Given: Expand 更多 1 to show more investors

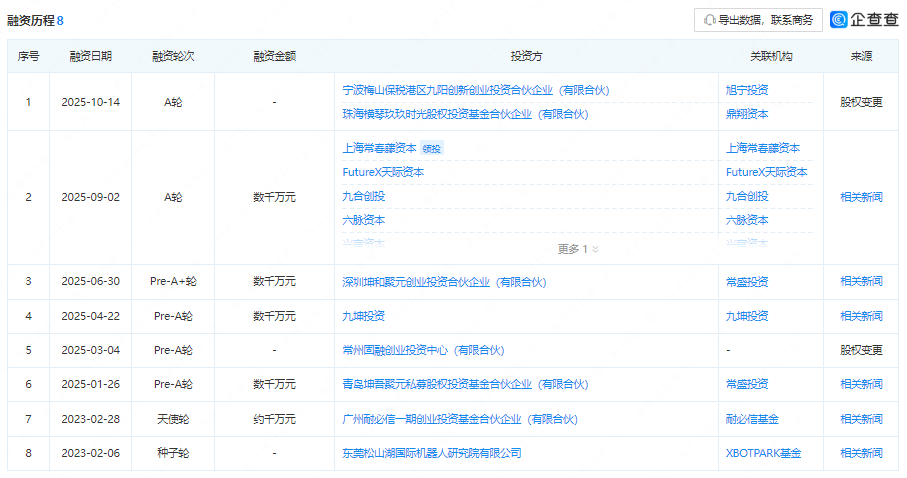Looking at the screenshot, I should pyautogui.click(x=578, y=249).
